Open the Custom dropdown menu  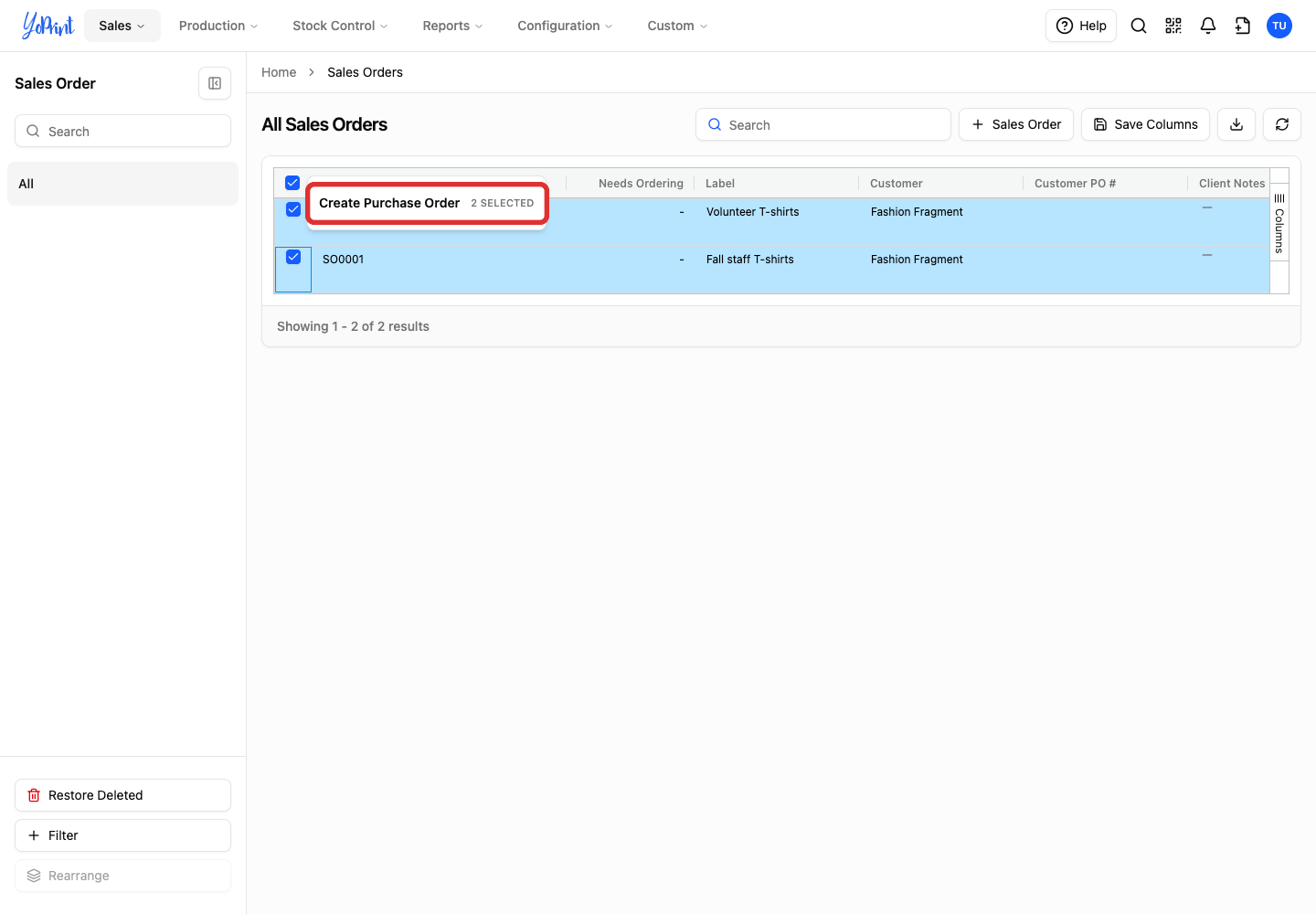click(x=677, y=26)
